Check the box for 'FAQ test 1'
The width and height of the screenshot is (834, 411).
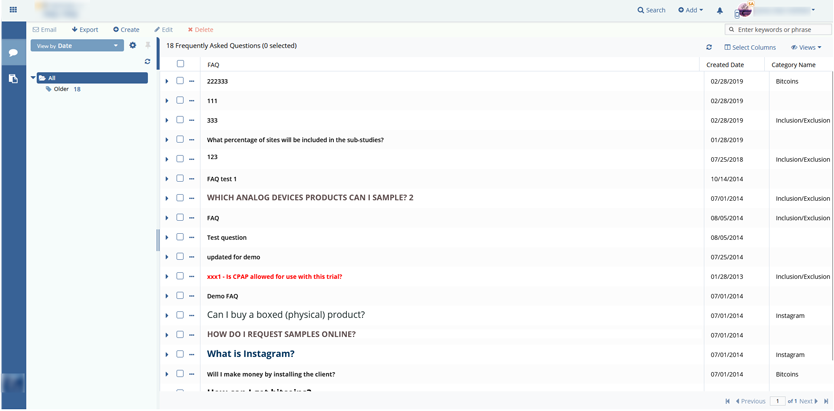point(180,179)
